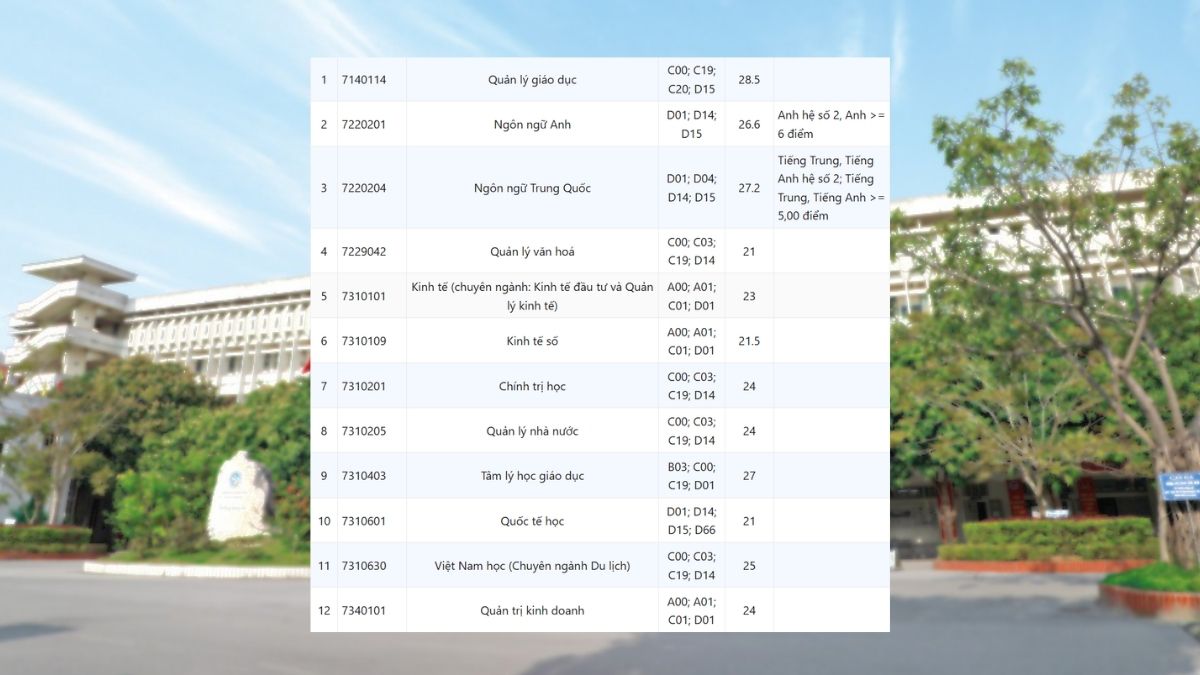The image size is (1200, 675).
Task: Click subject groups 'B03; C00; C19; D01'
Action: (x=692, y=476)
